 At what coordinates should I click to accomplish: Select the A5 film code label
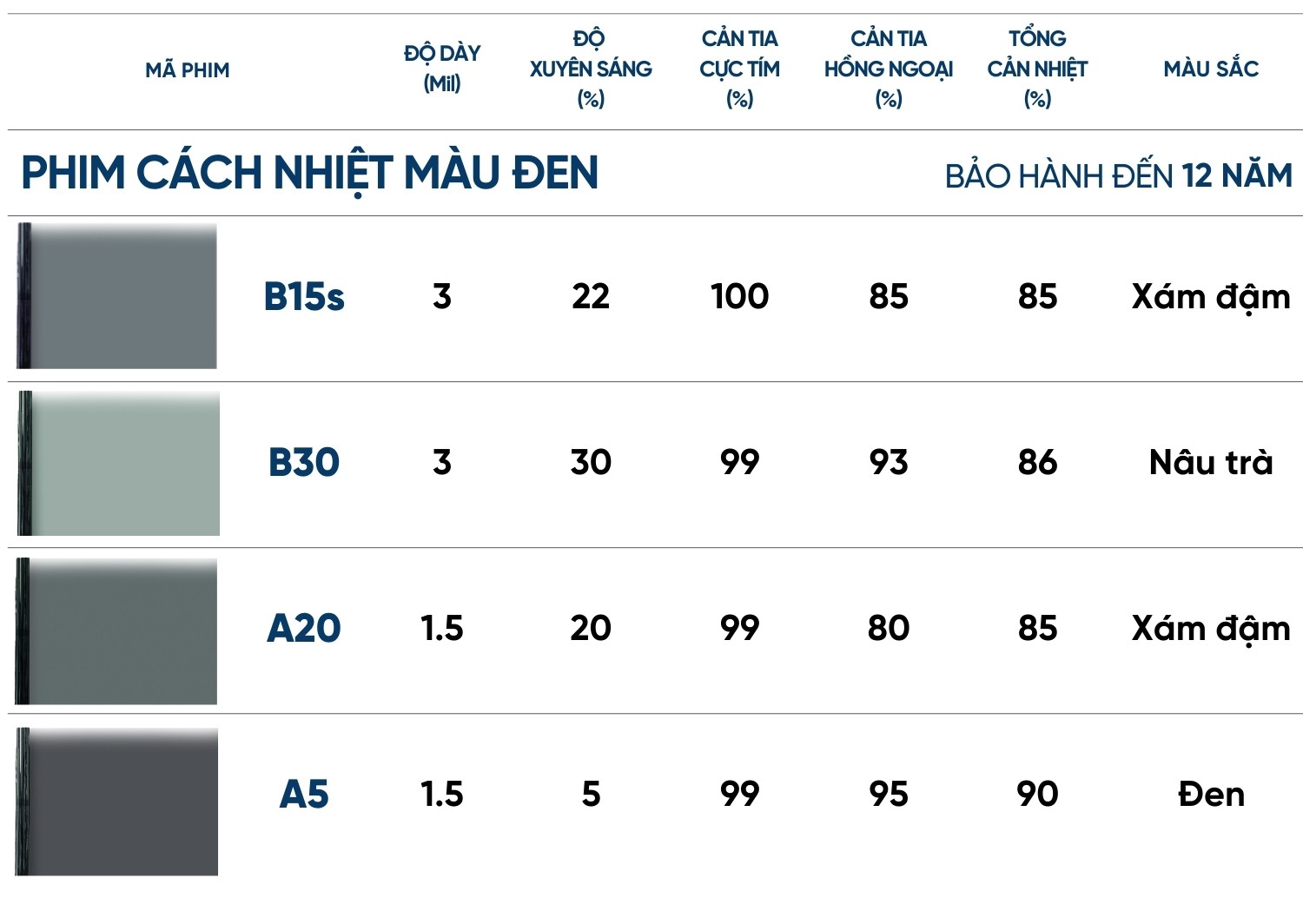tap(304, 795)
